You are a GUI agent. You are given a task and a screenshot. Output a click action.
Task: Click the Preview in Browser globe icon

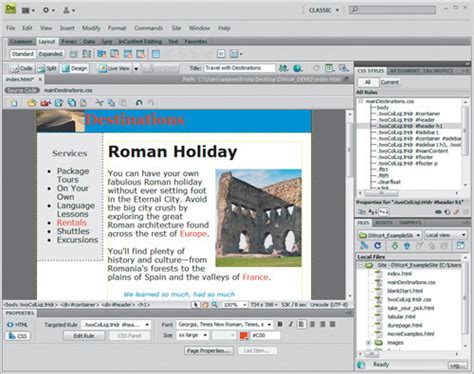coord(297,68)
